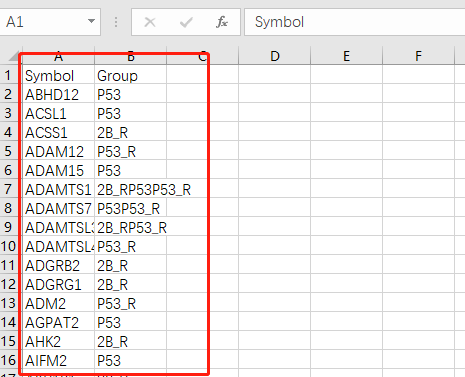Select column F header

pos(418,56)
